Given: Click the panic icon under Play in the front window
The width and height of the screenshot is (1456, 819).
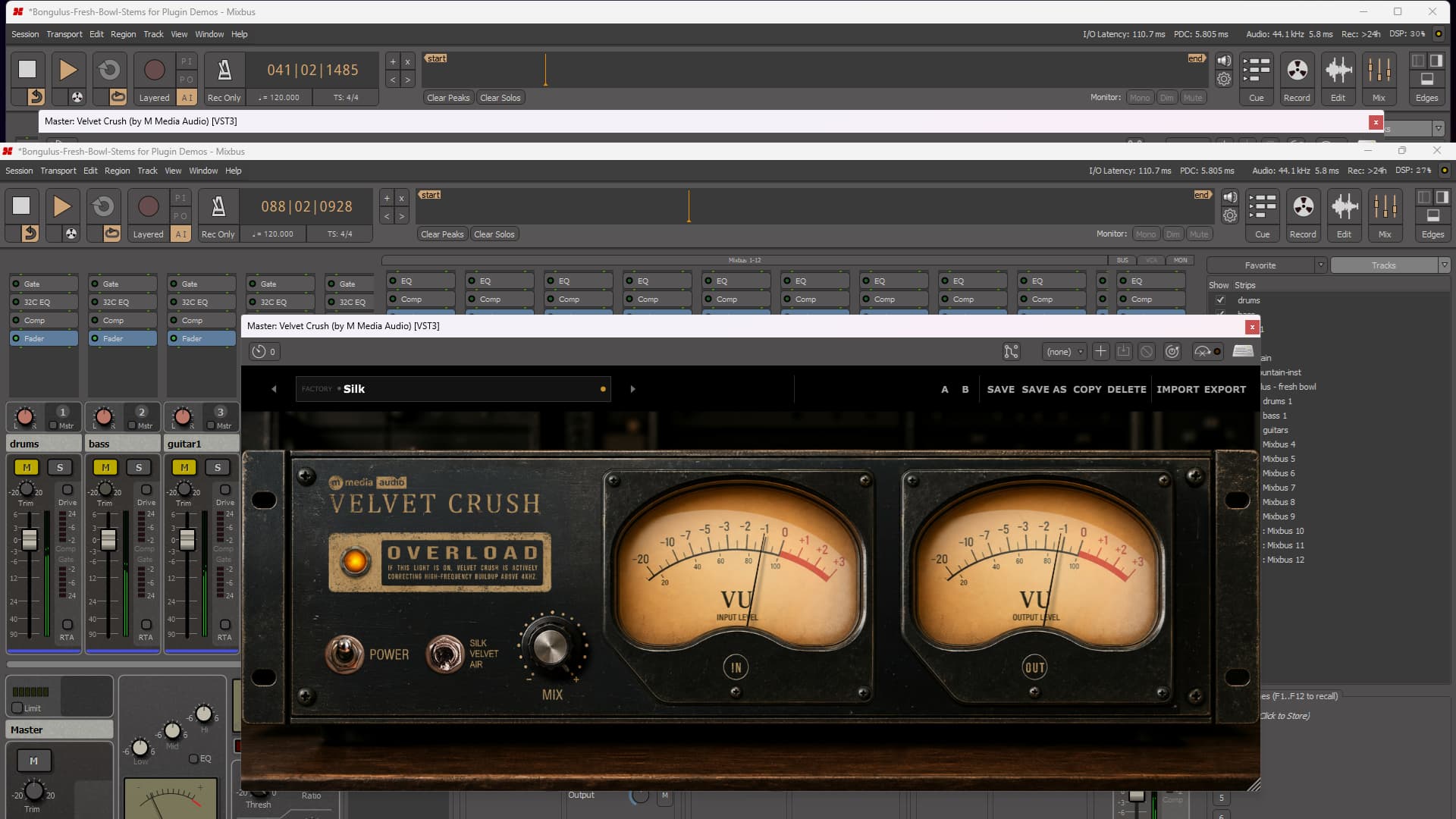Looking at the screenshot, I should (71, 234).
